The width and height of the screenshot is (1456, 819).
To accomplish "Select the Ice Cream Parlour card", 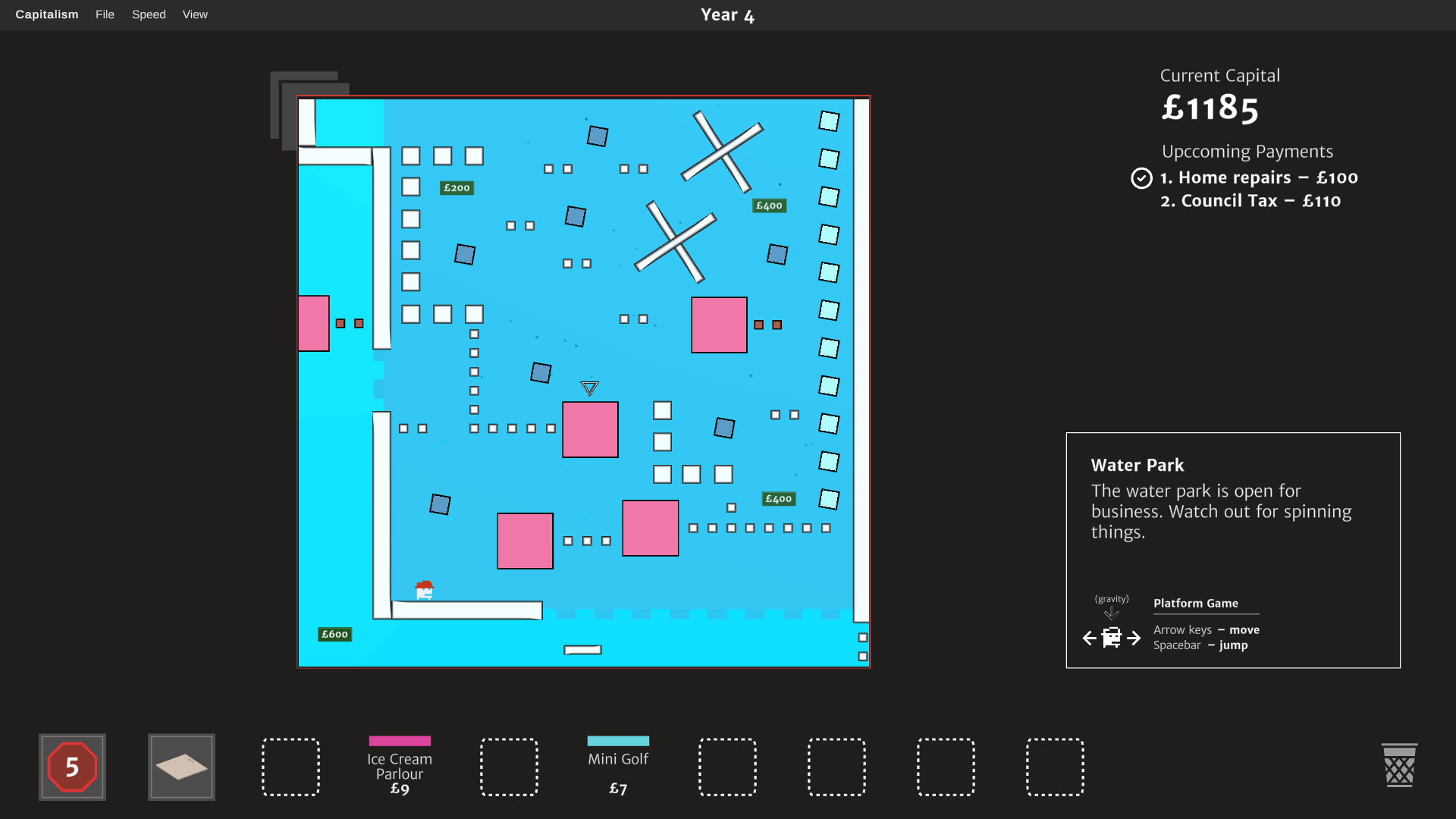I will pos(400,767).
